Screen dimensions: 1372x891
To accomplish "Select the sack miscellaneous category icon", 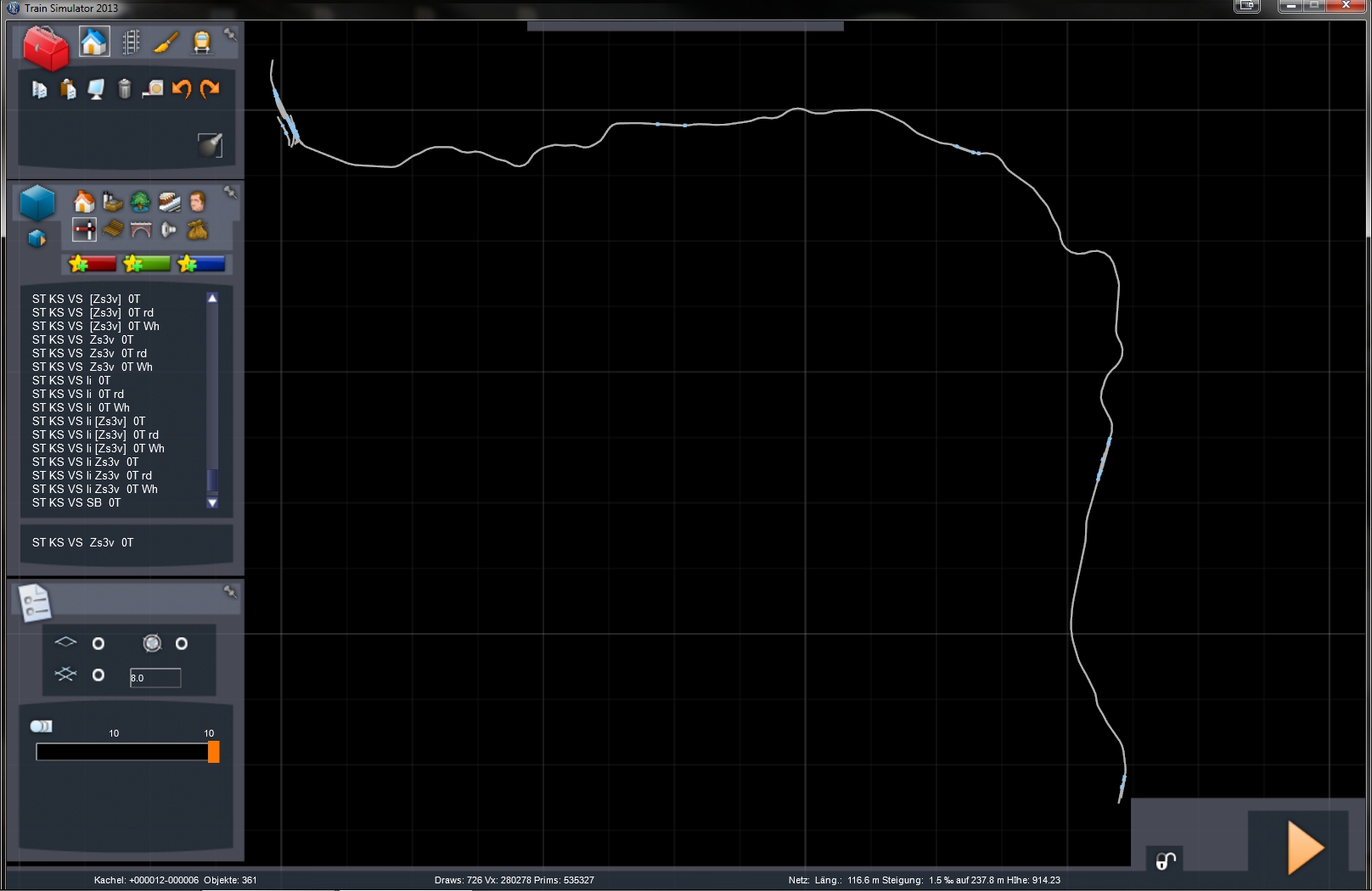I will click(x=198, y=229).
